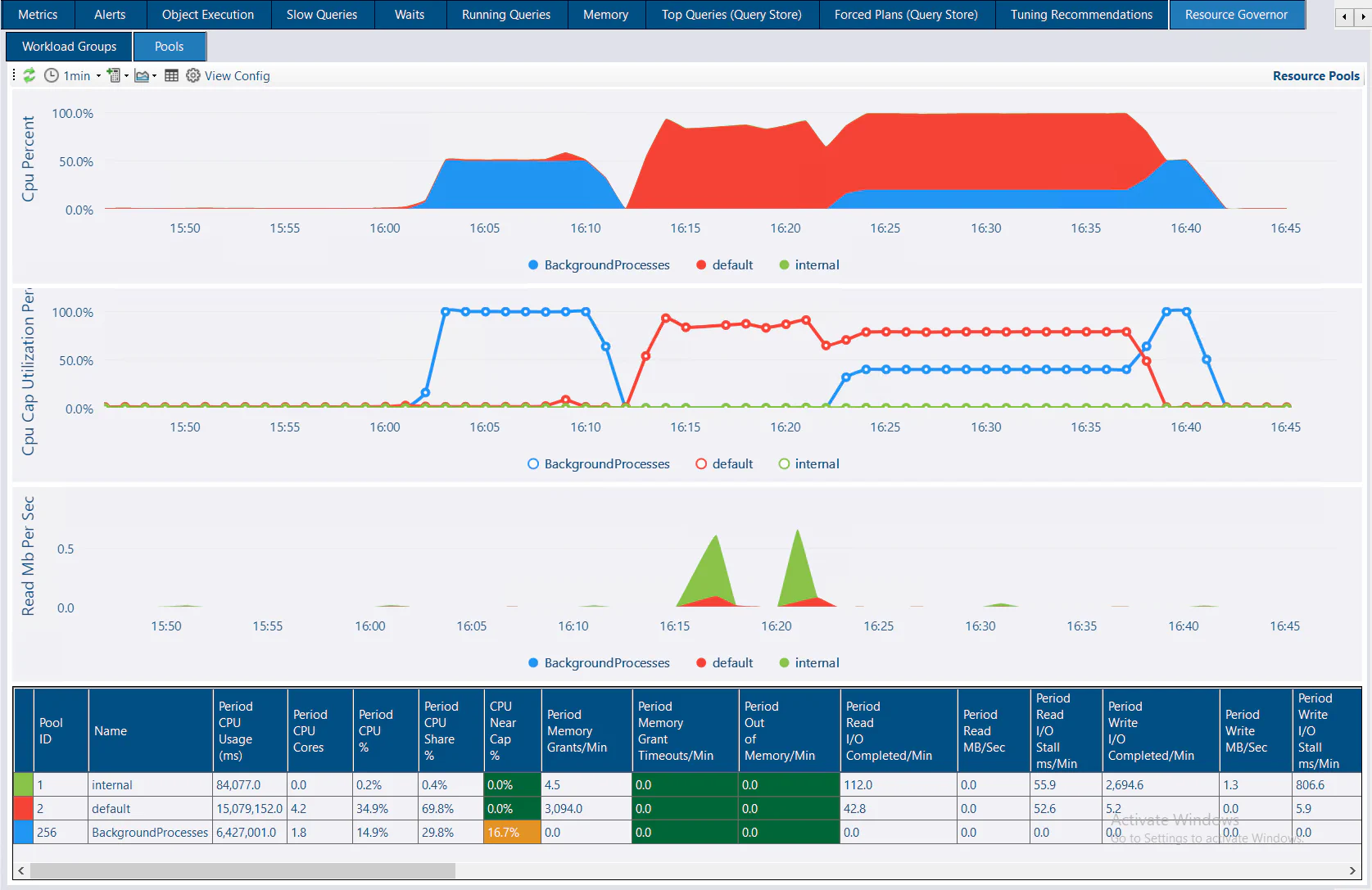Show the grid table view icon
This screenshot has width=1372, height=890.
click(171, 75)
